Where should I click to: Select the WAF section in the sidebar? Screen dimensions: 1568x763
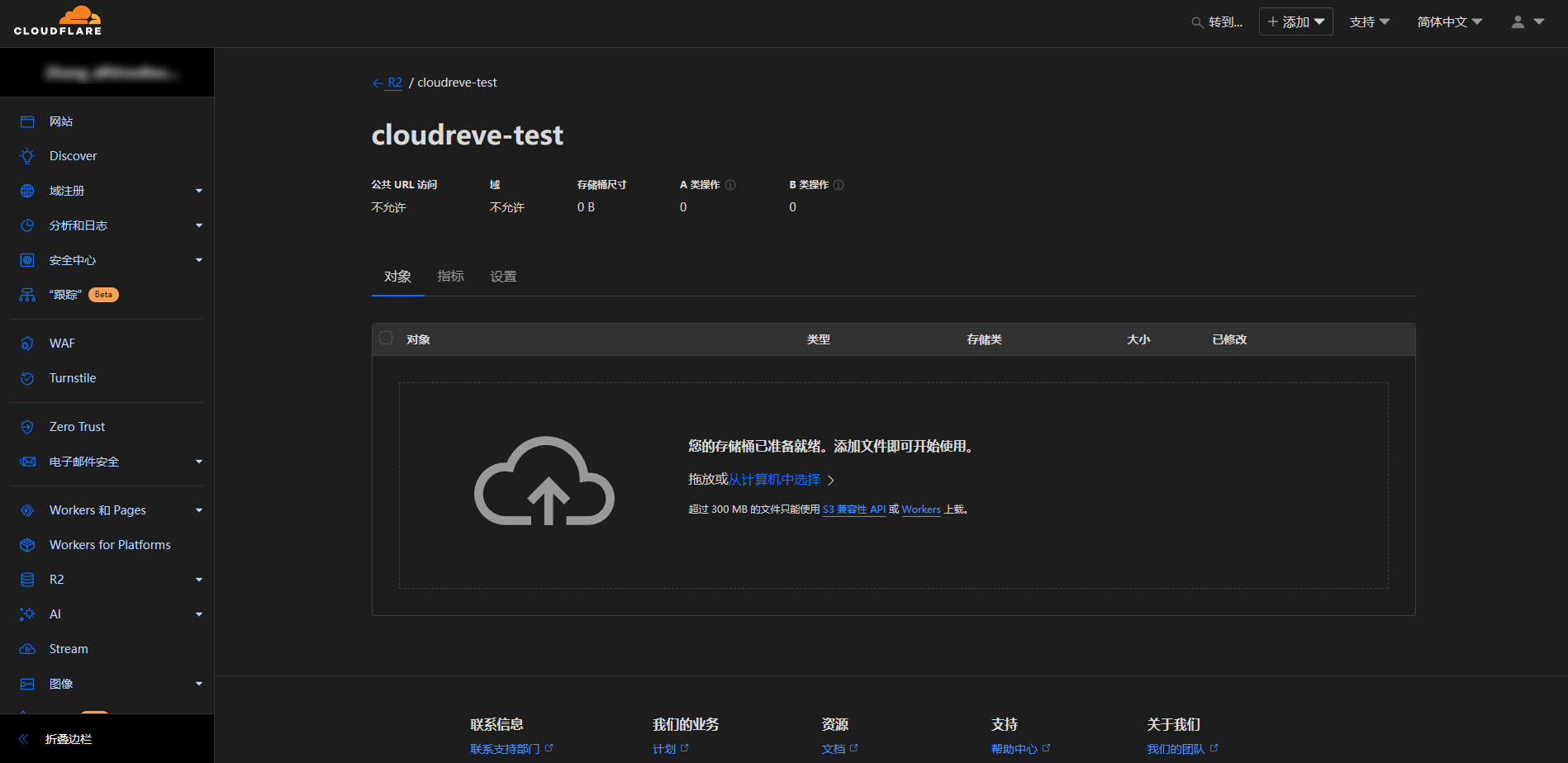(x=63, y=343)
